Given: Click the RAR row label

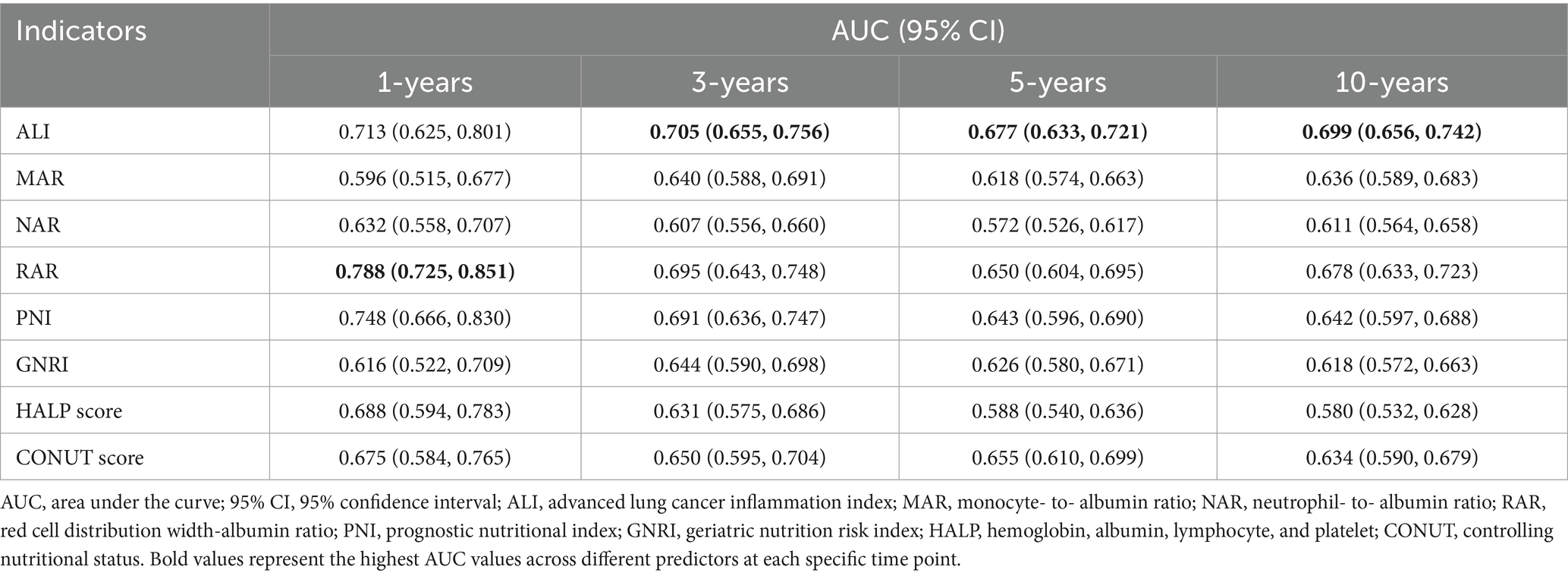Looking at the screenshot, I should 38,271.
